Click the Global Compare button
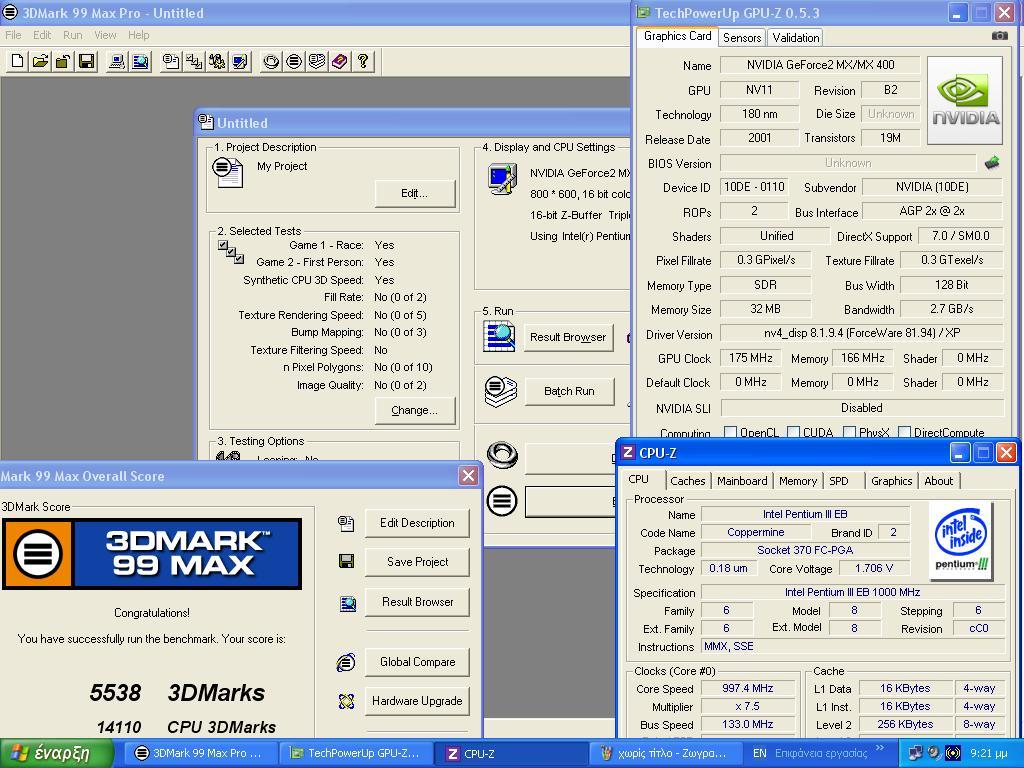The image size is (1024, 768). (x=417, y=662)
